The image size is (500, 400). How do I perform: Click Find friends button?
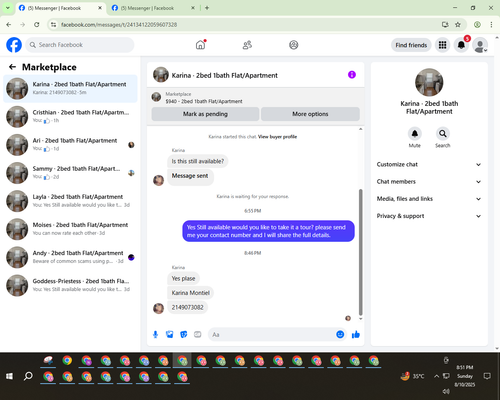point(411,45)
